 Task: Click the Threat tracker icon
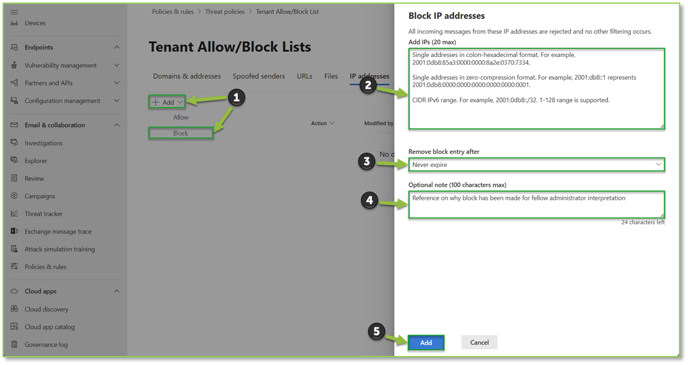click(x=14, y=213)
